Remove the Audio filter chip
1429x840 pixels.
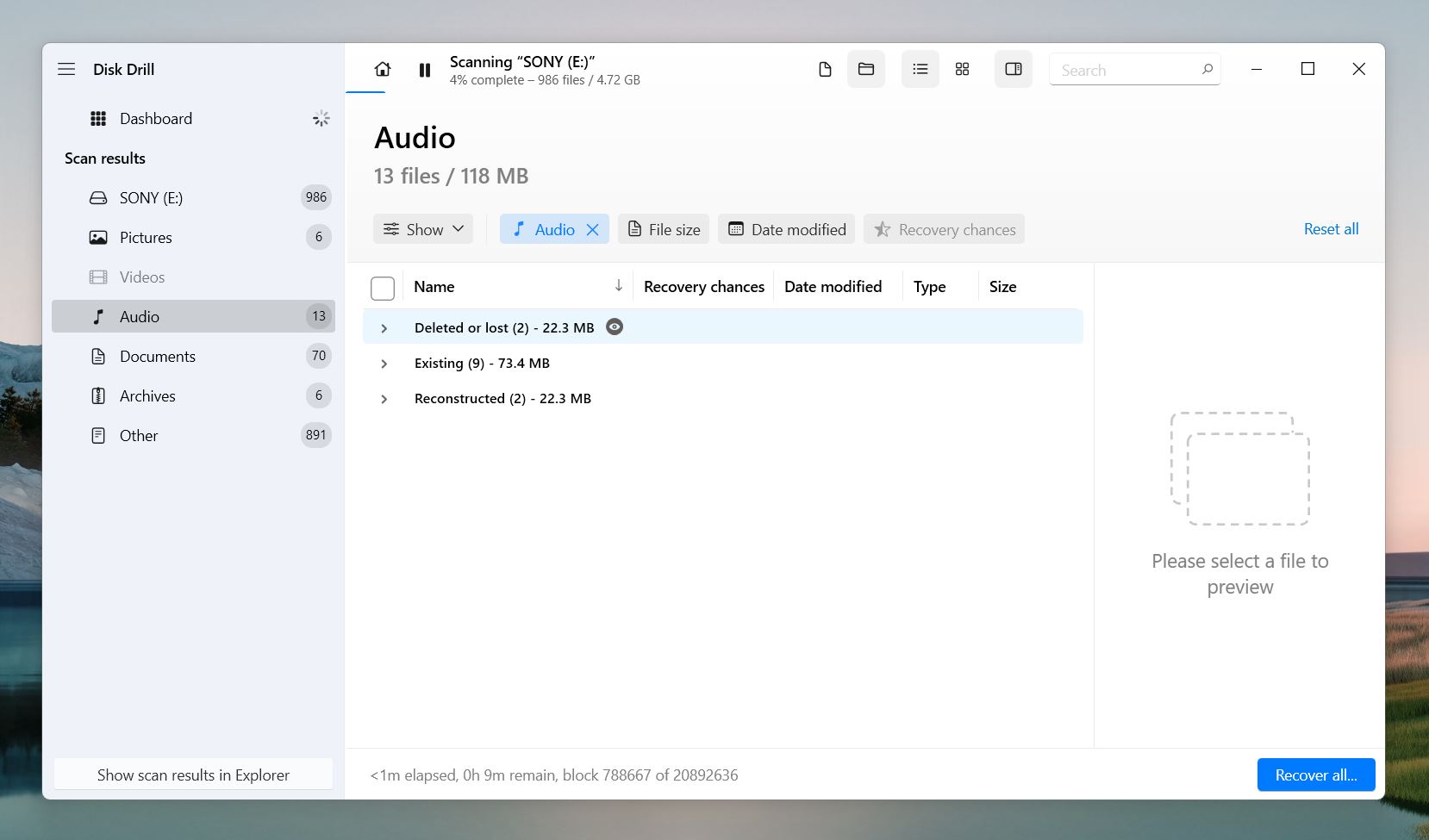coord(593,229)
